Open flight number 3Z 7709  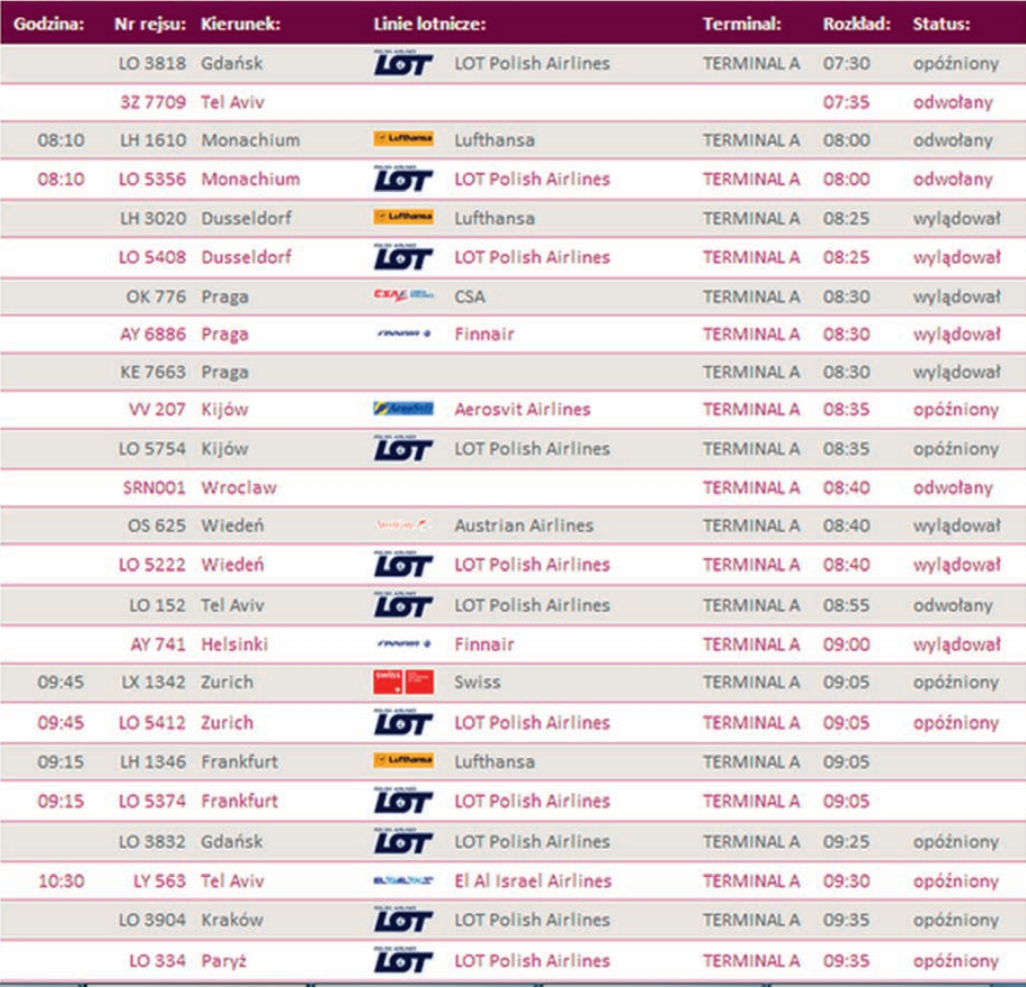click(152, 102)
